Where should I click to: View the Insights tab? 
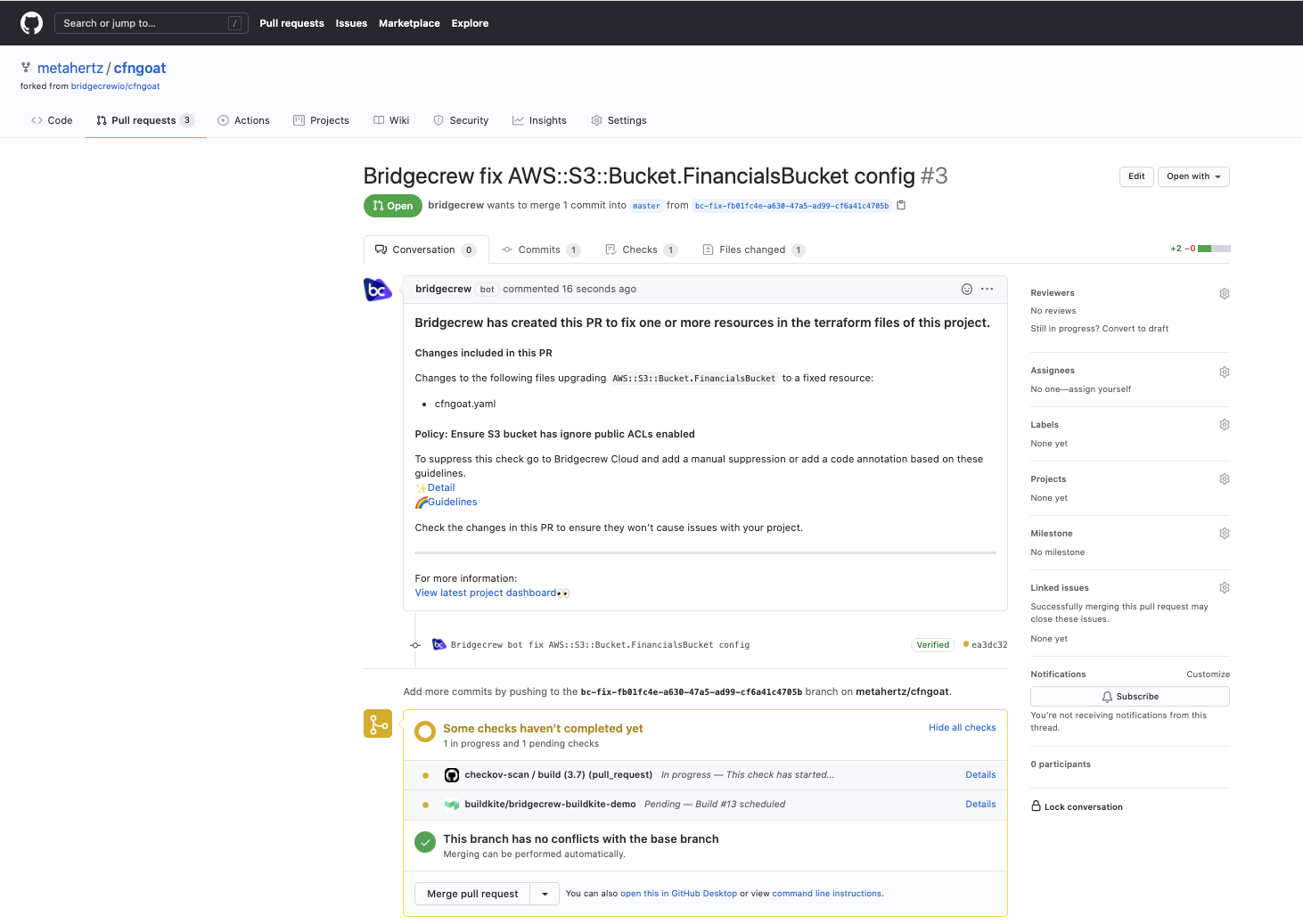[x=539, y=120]
